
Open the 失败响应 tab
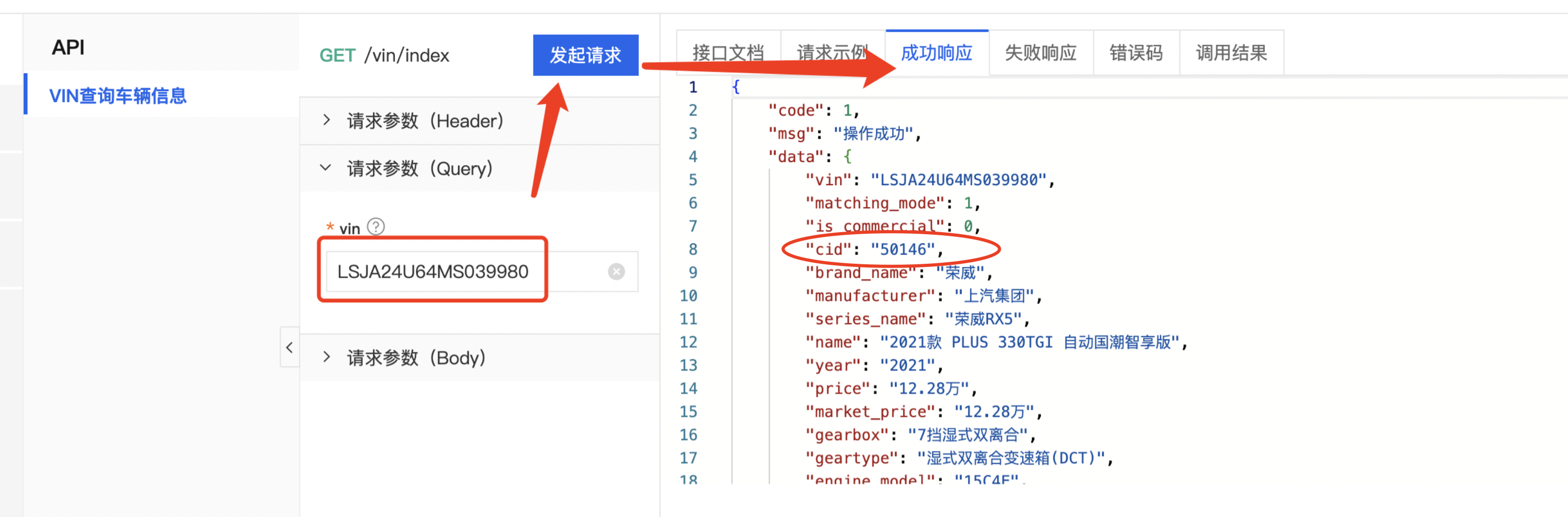click(x=1040, y=53)
